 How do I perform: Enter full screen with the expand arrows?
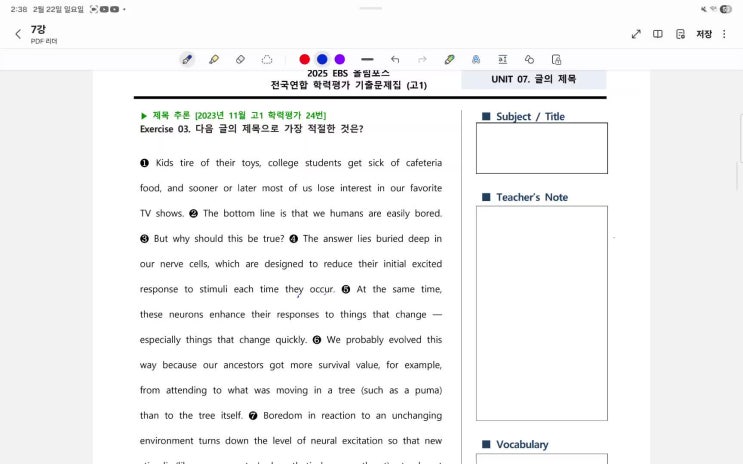click(636, 34)
